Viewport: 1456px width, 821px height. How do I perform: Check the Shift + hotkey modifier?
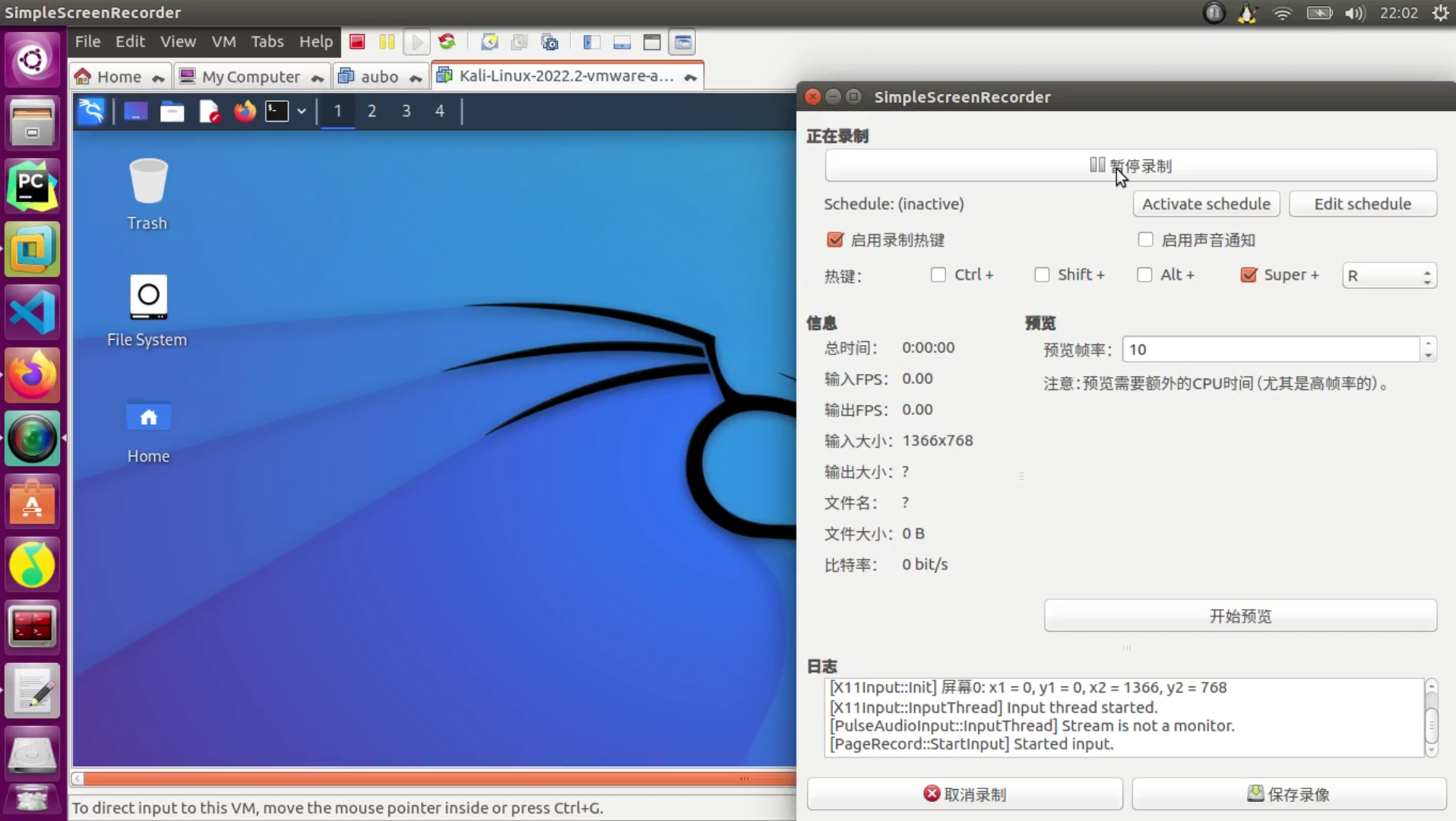pos(1042,274)
